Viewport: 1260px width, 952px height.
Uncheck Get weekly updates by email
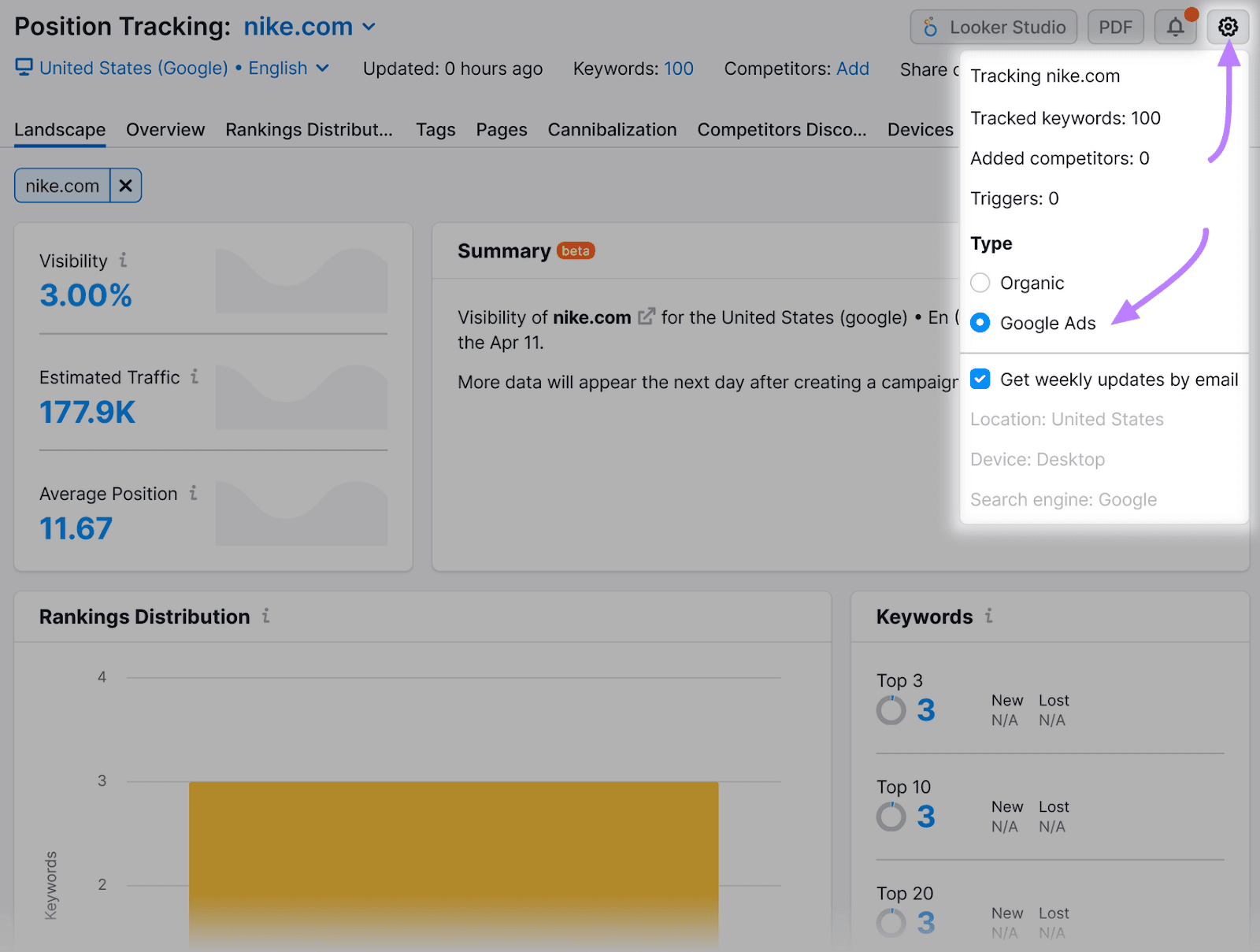[980, 380]
